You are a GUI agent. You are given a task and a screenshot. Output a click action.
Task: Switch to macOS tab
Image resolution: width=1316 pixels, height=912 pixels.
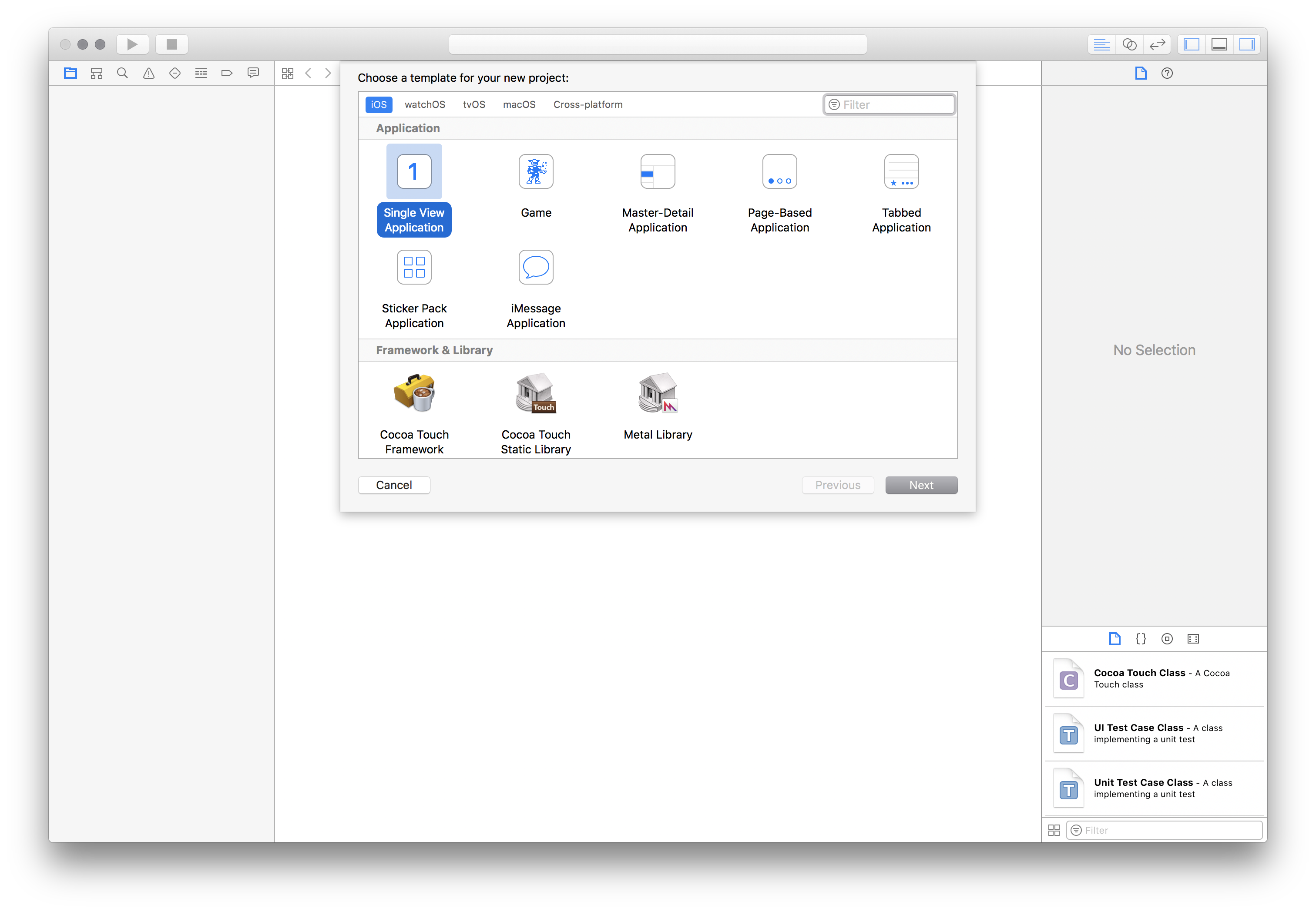pyautogui.click(x=520, y=104)
